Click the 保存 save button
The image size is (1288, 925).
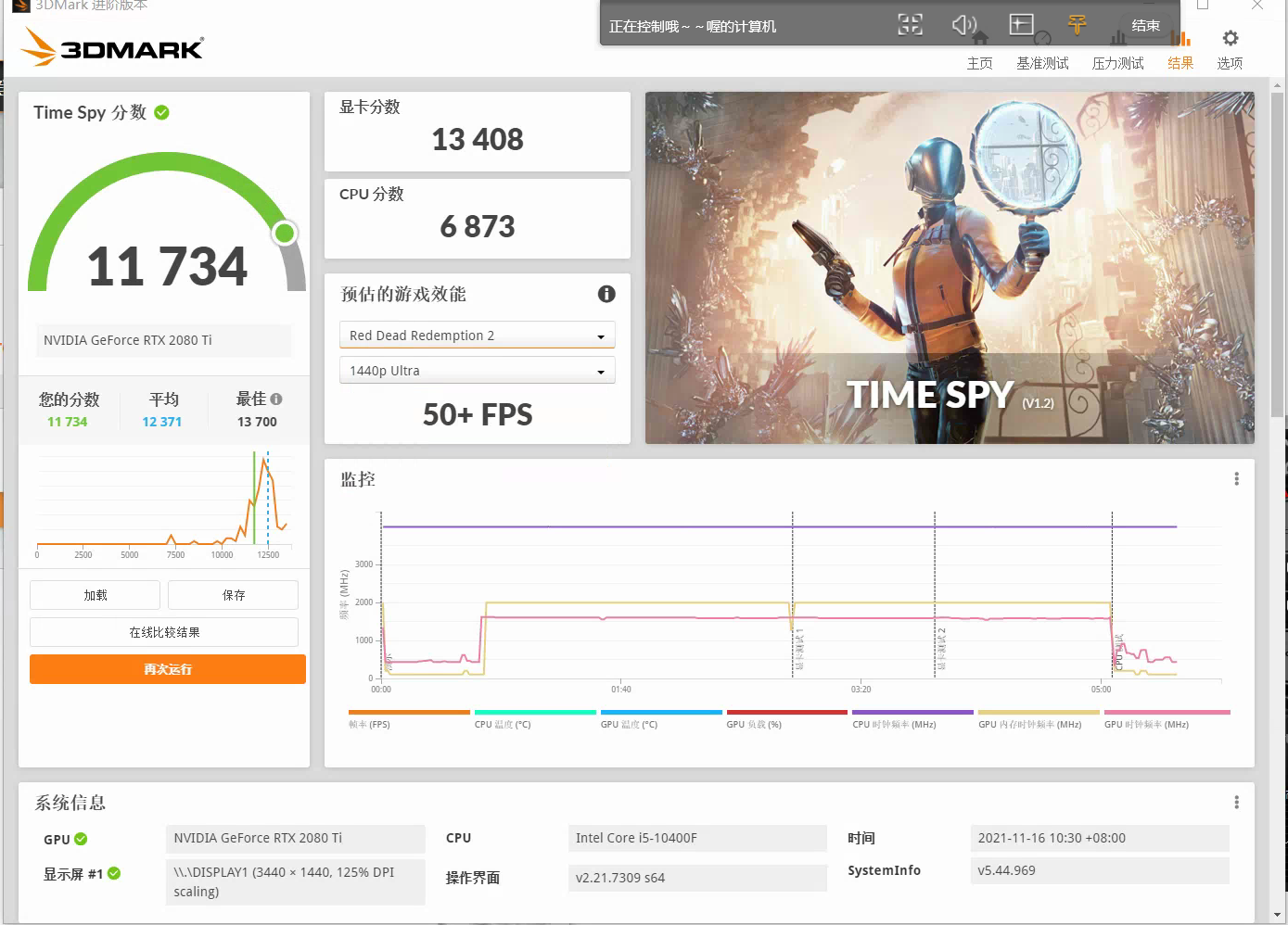tap(234, 595)
